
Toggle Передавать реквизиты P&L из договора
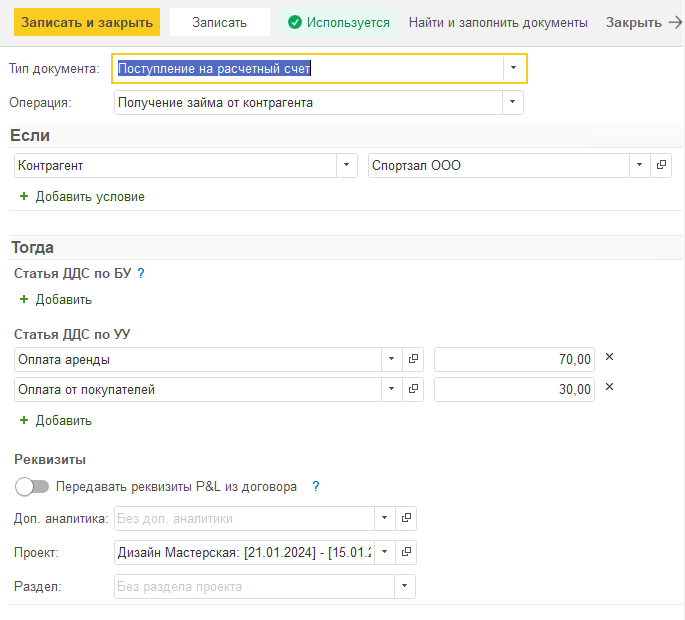tap(31, 486)
